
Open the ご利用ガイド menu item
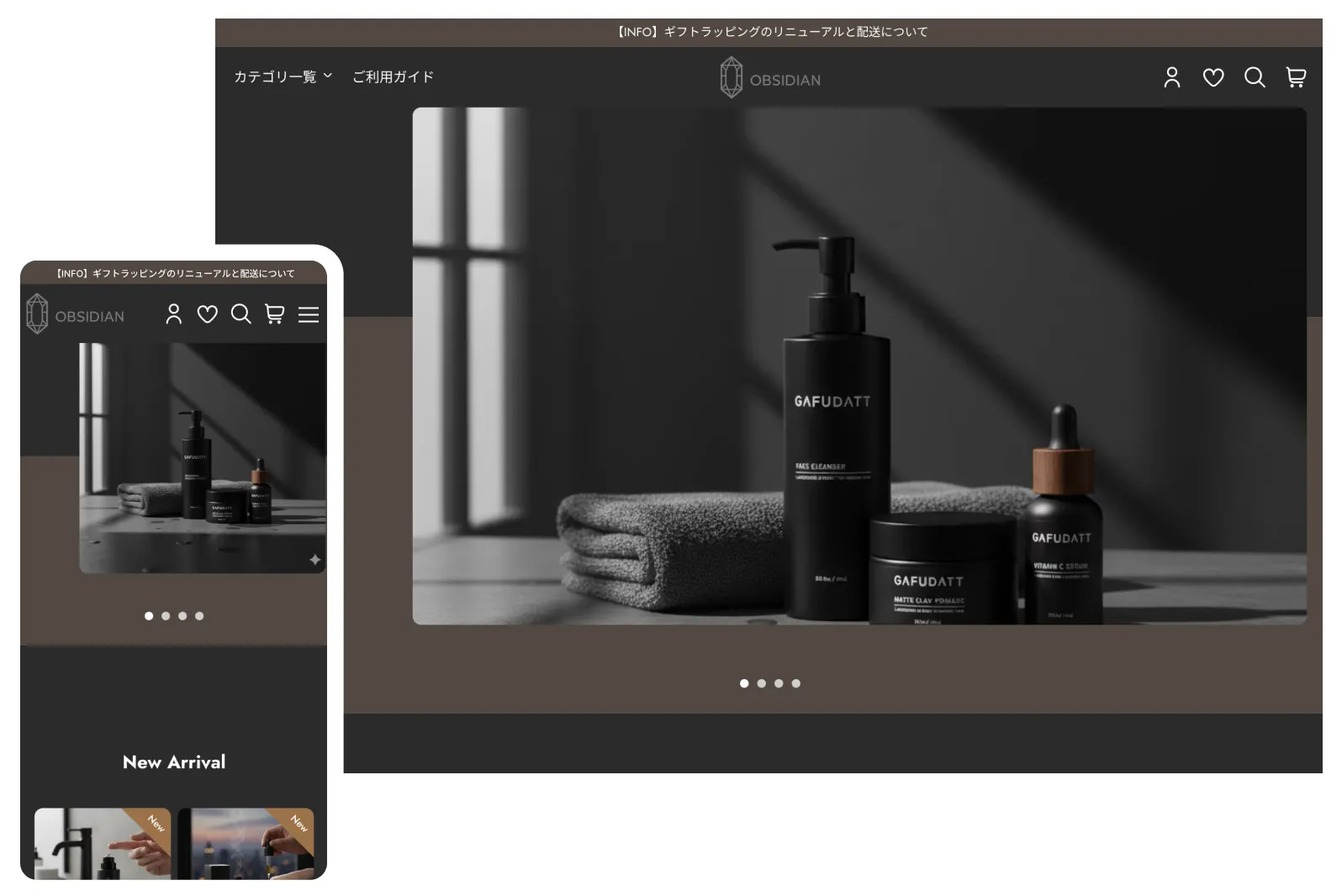[x=393, y=76]
